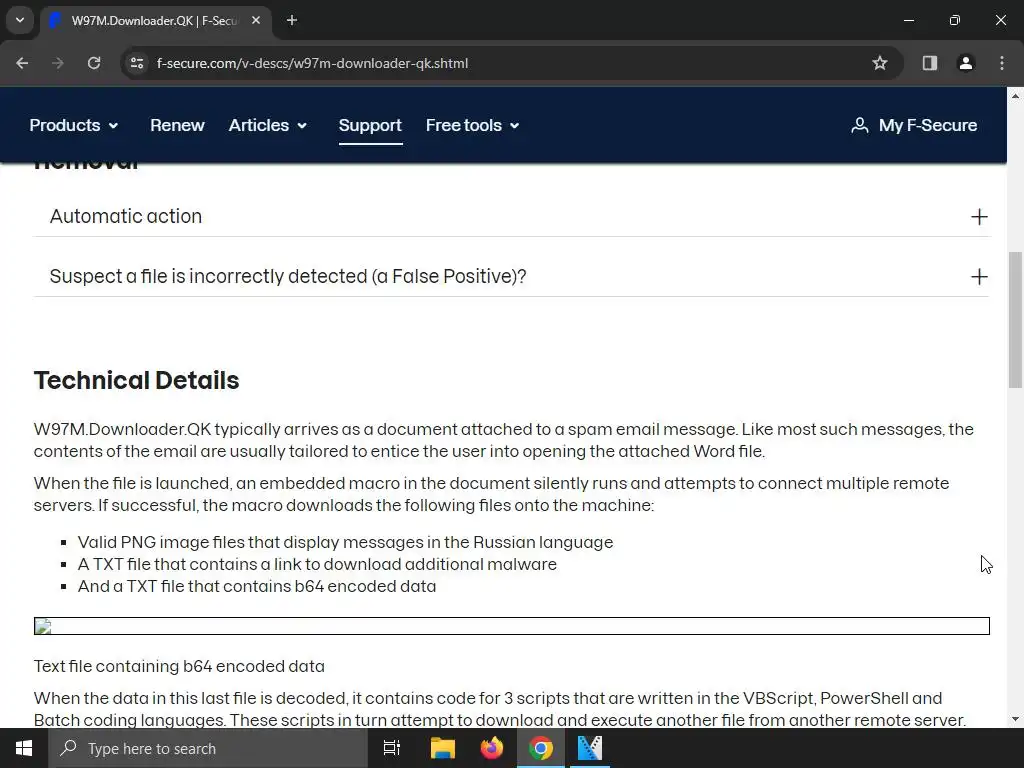Click the Technical Details heading

point(136,380)
